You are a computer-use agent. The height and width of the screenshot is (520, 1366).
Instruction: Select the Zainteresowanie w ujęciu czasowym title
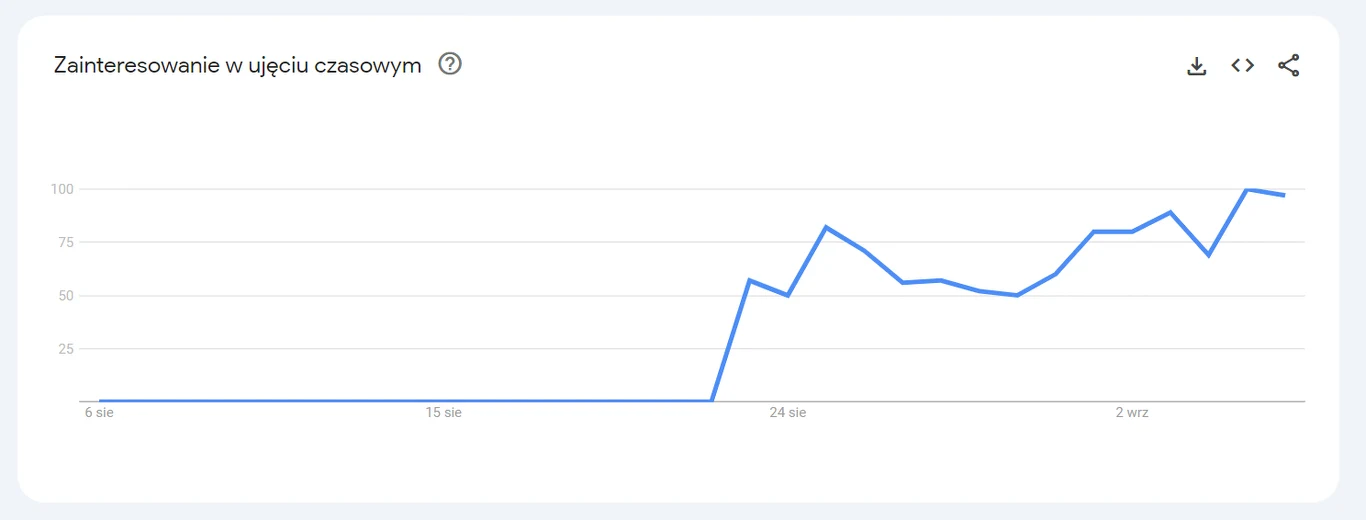237,66
